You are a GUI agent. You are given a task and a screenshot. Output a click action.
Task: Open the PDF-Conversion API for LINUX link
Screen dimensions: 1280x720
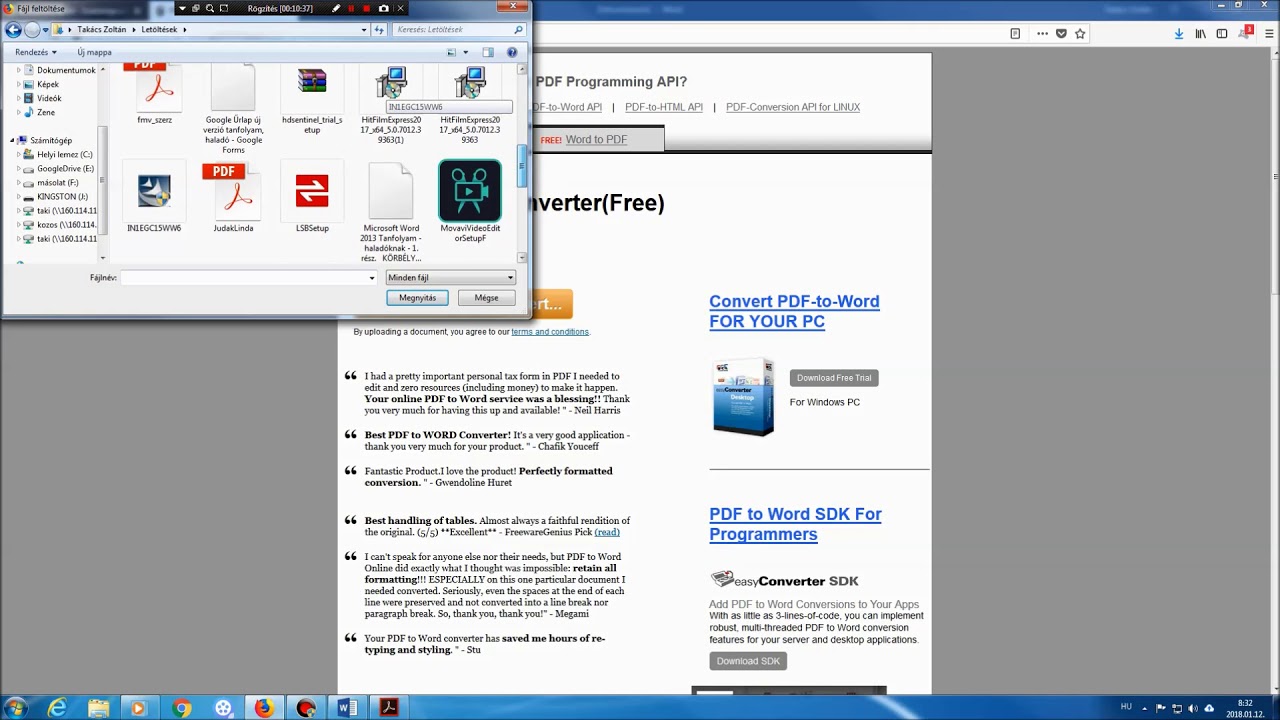(793, 107)
